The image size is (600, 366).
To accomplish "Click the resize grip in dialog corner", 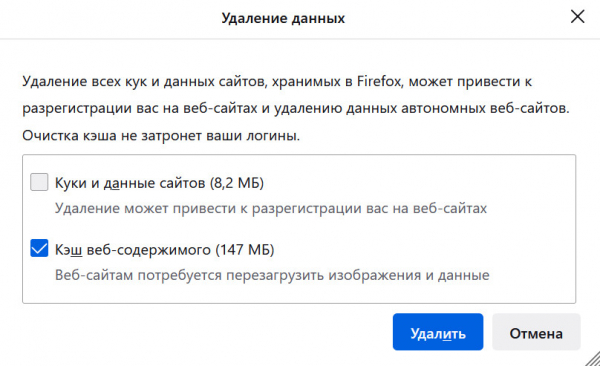I will tap(593, 359).
